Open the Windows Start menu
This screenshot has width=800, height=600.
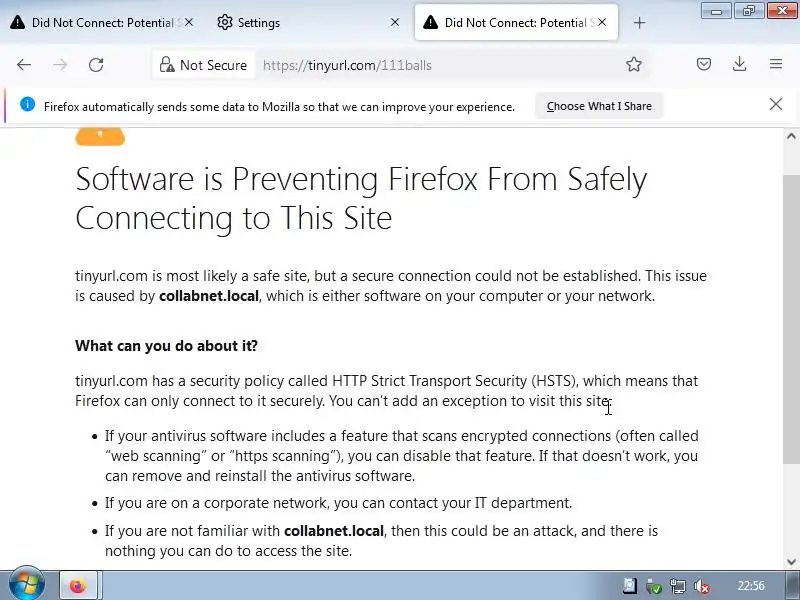click(x=26, y=585)
